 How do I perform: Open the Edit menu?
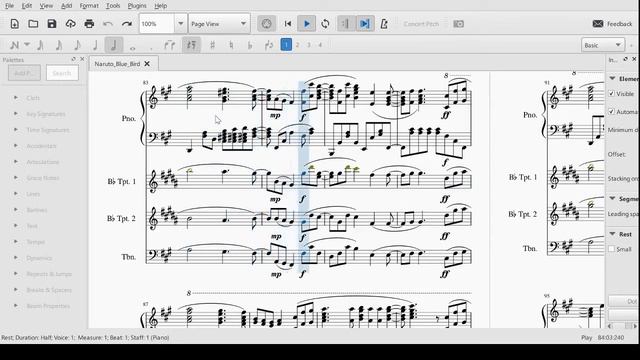[27, 6]
